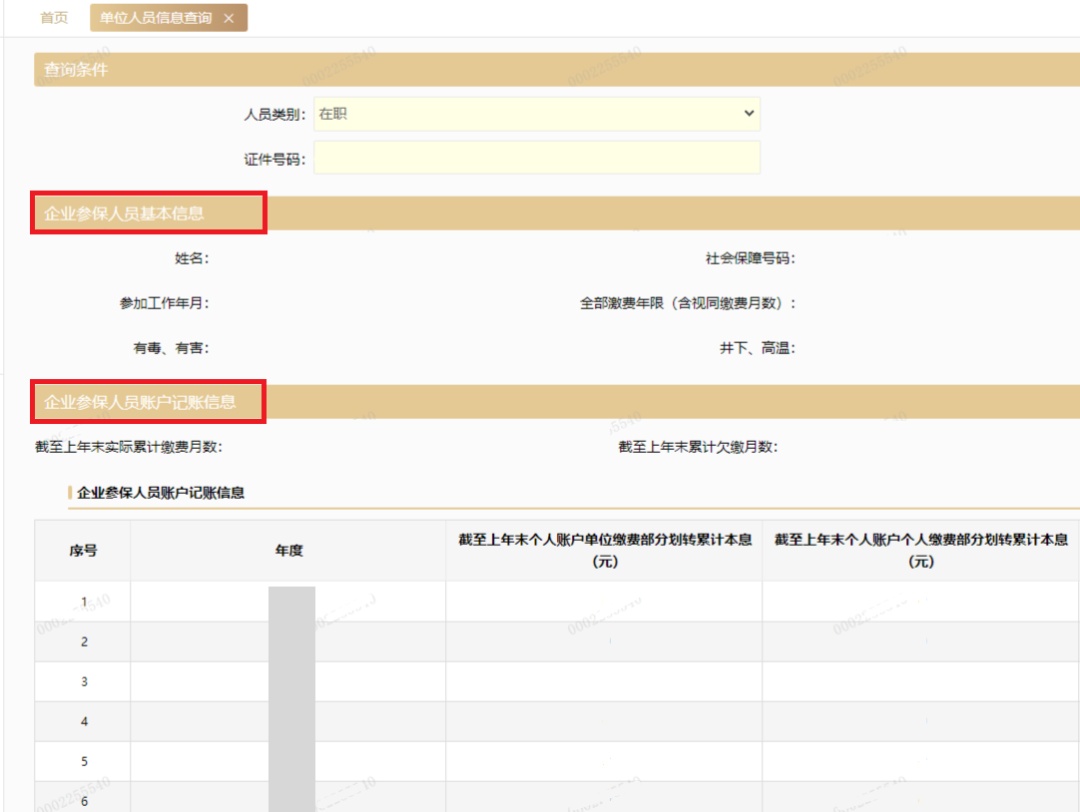Select table row number 3

557,682
